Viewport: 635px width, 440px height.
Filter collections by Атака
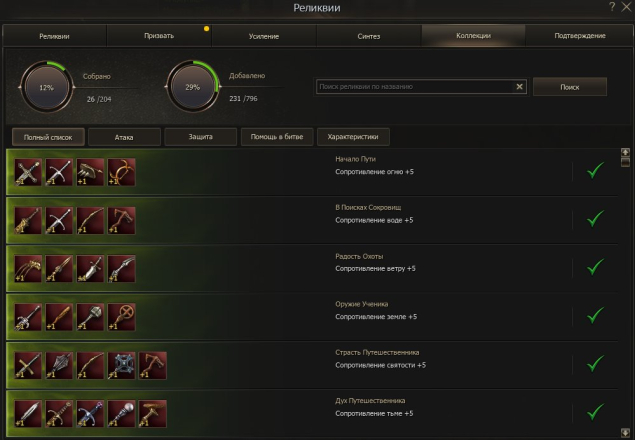[124, 137]
